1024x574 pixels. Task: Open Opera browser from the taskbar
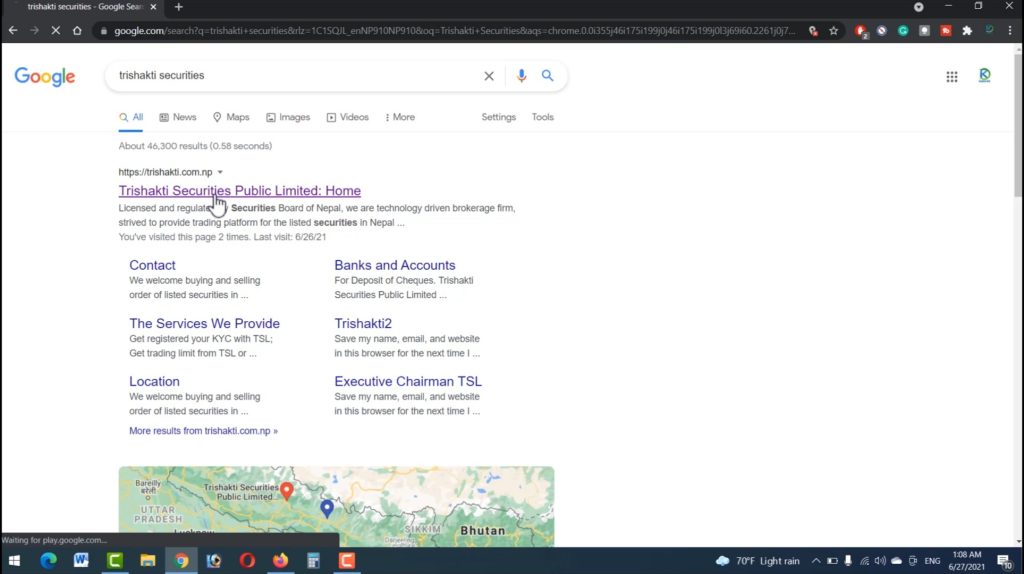(247, 560)
